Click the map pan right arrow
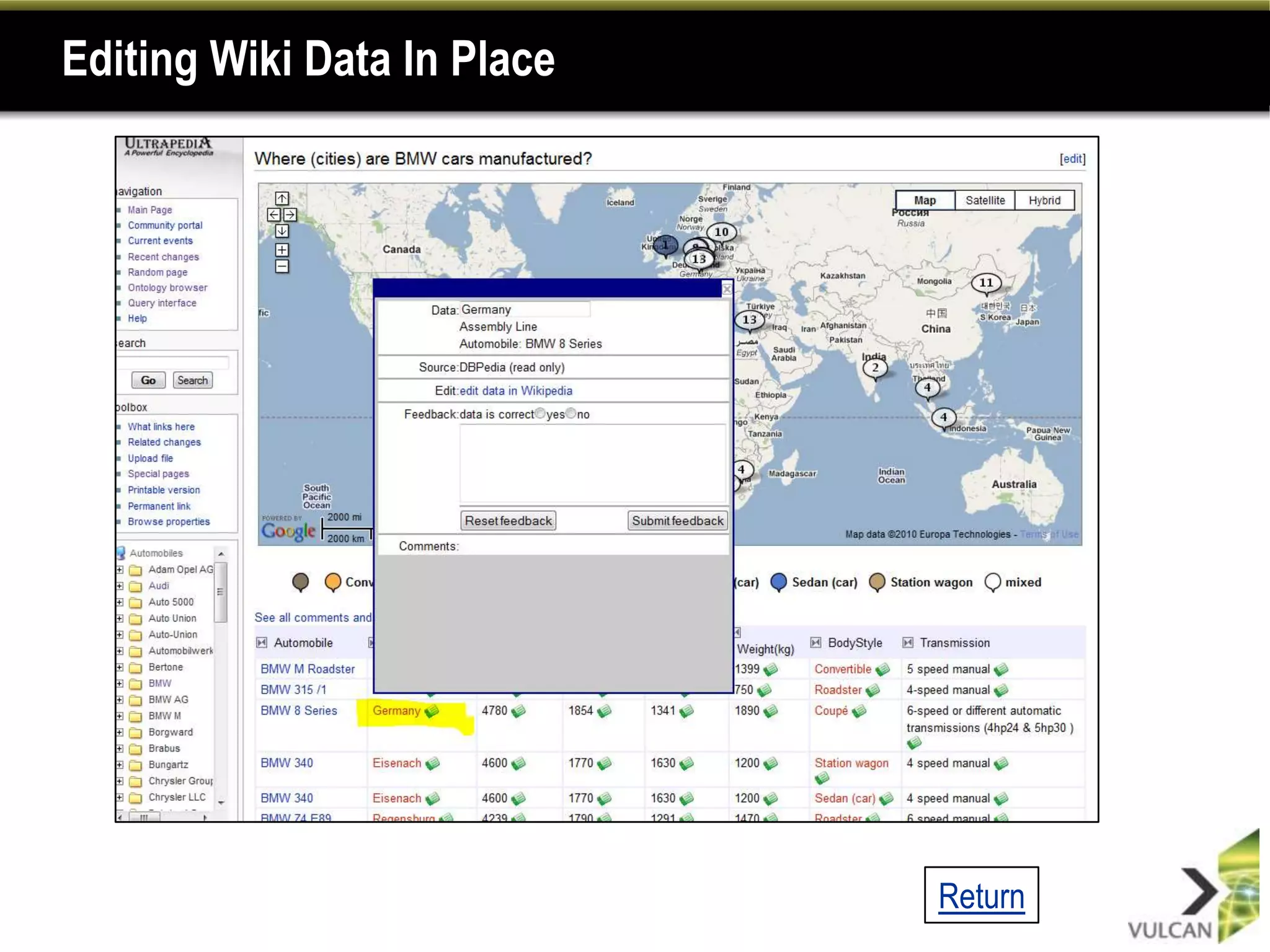The image size is (1270, 952). 290,215
